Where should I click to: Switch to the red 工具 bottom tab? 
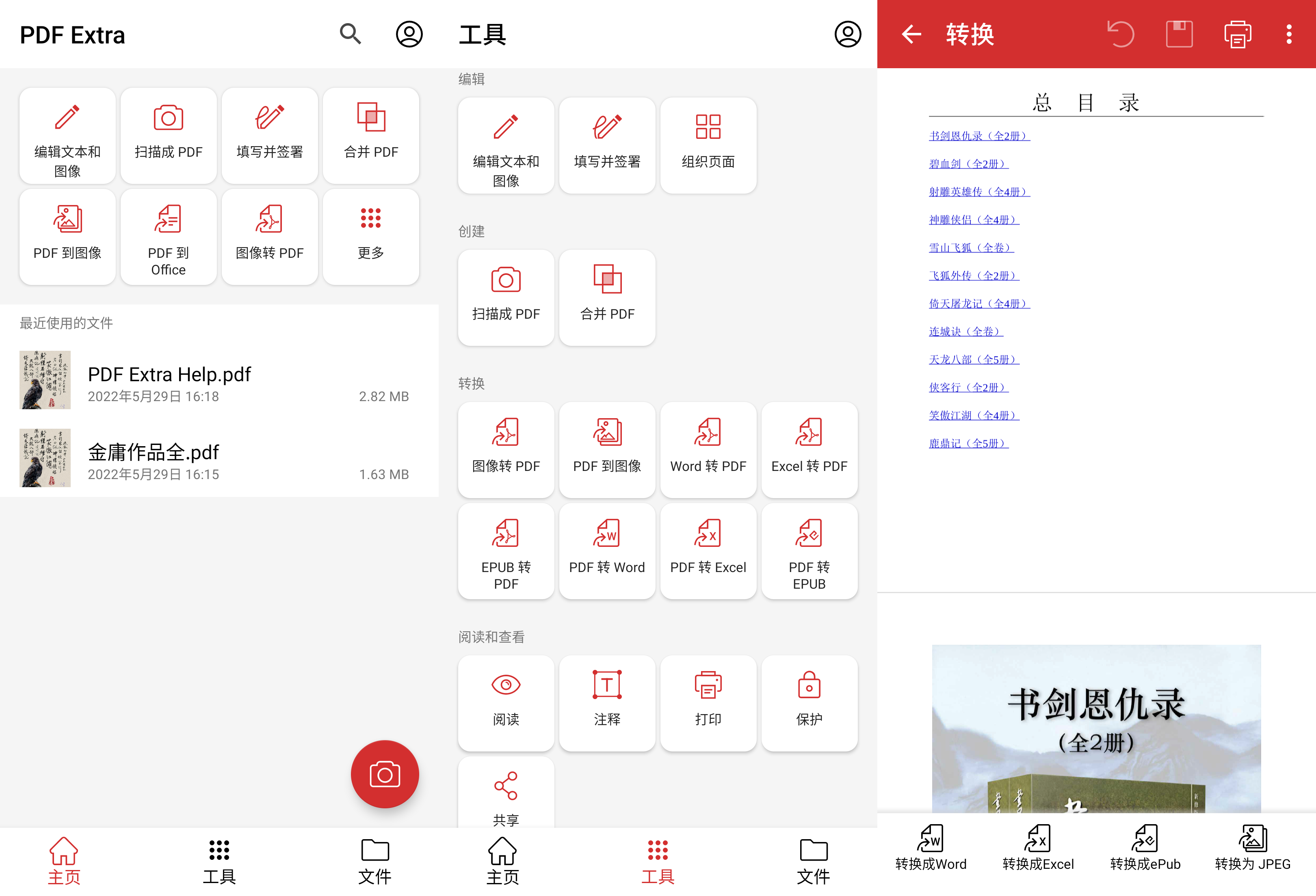658,860
